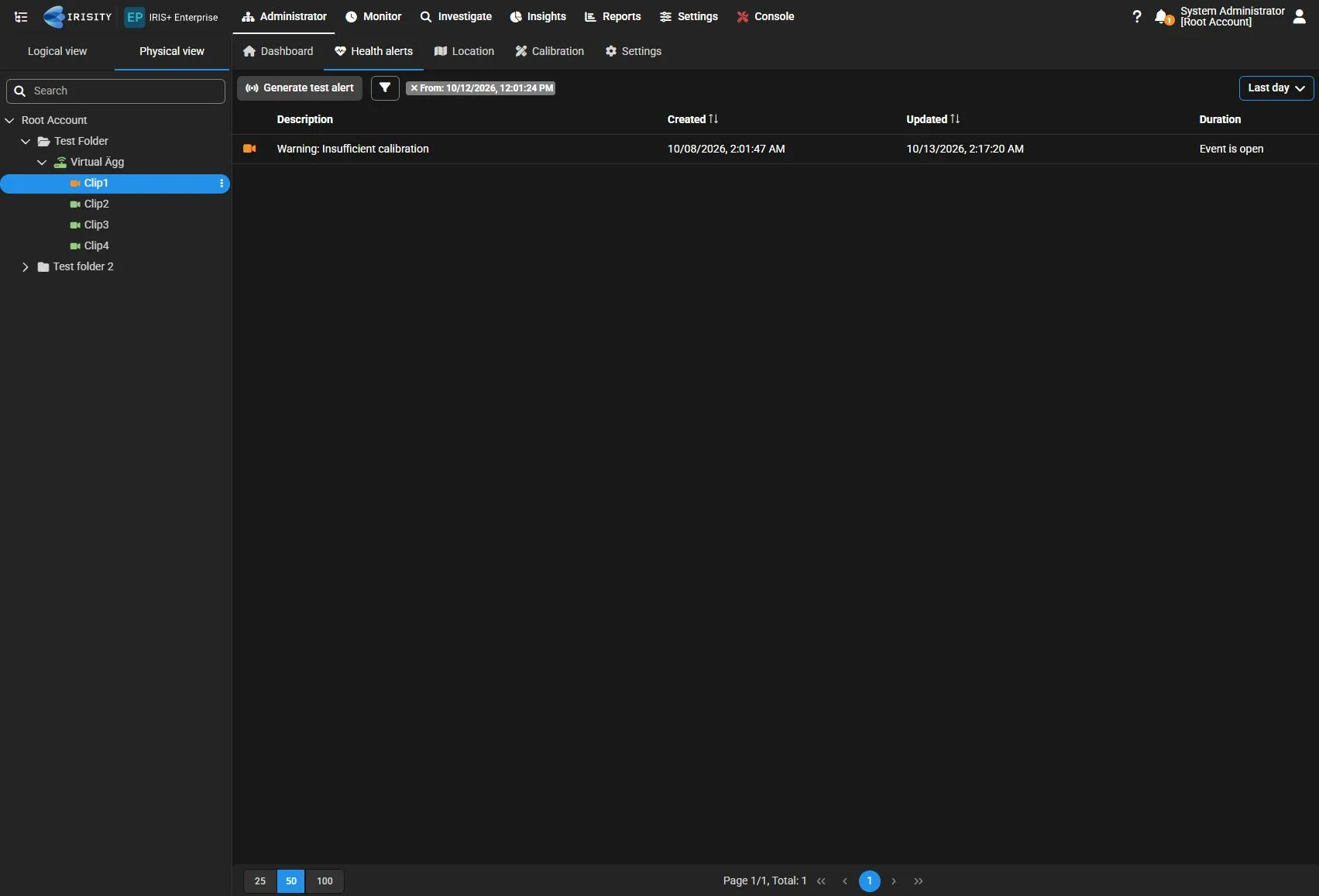Go to the next page of results
Image resolution: width=1319 pixels, height=896 pixels.
(x=894, y=881)
